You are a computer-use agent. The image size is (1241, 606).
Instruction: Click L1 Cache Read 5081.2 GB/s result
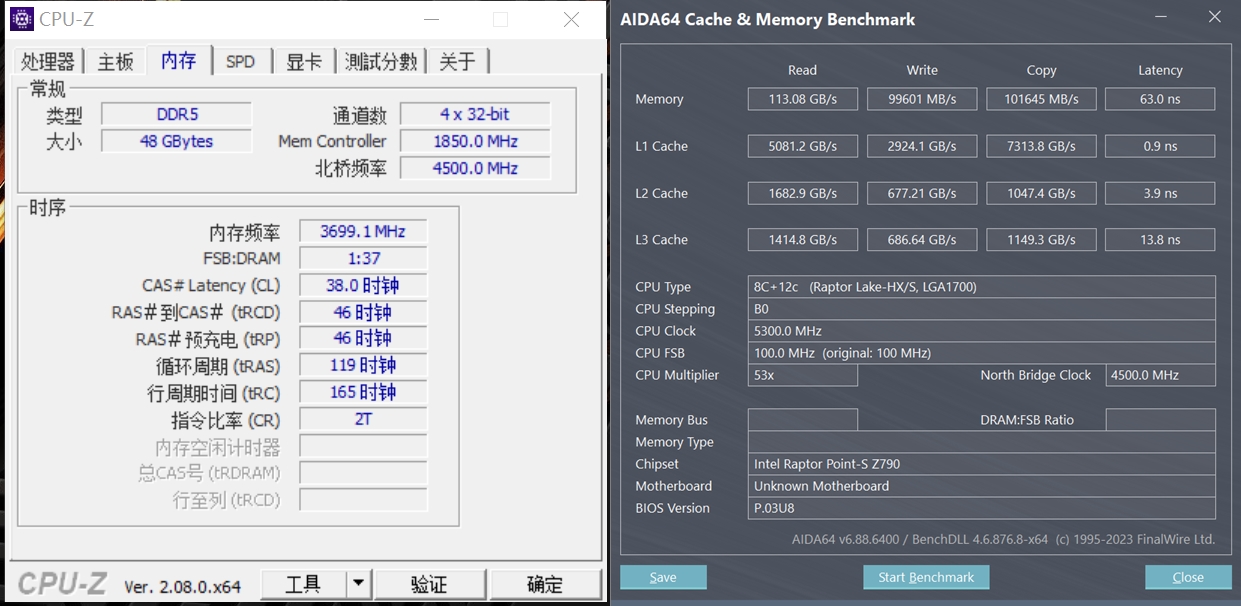(802, 146)
